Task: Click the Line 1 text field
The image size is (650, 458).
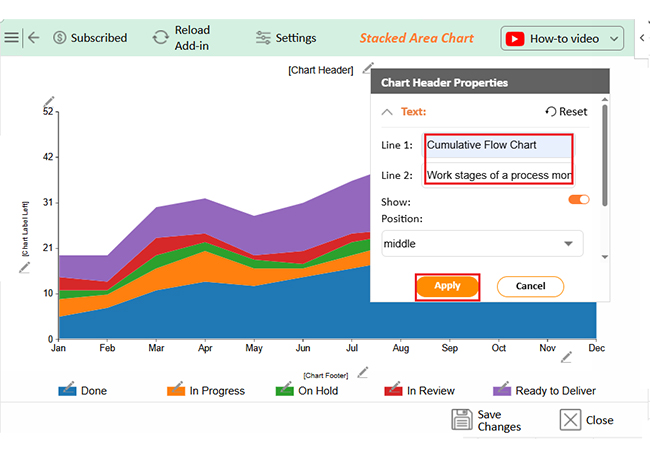Action: [498, 145]
